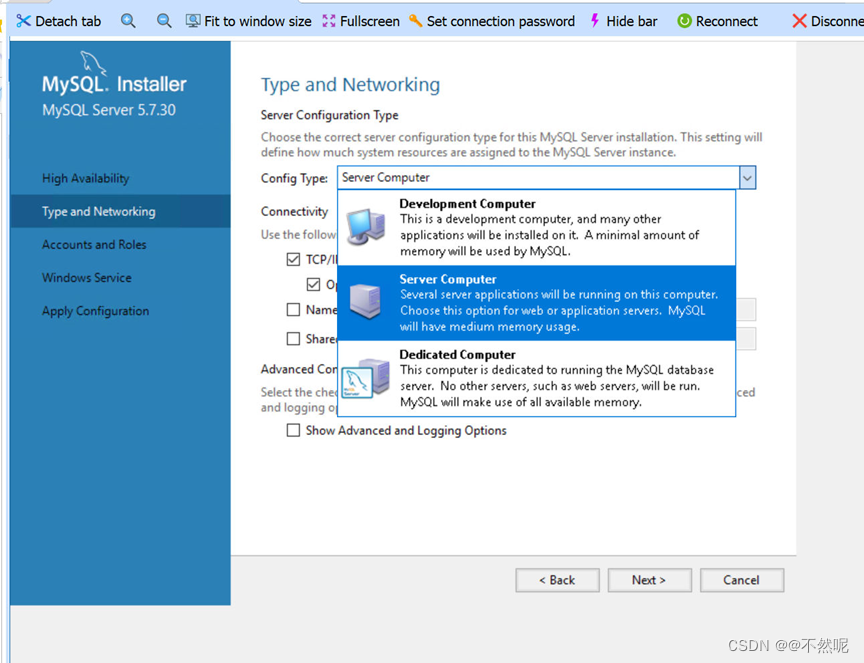
Task: Click the MySQL Server 5.7.30 version text
Action: point(109,110)
